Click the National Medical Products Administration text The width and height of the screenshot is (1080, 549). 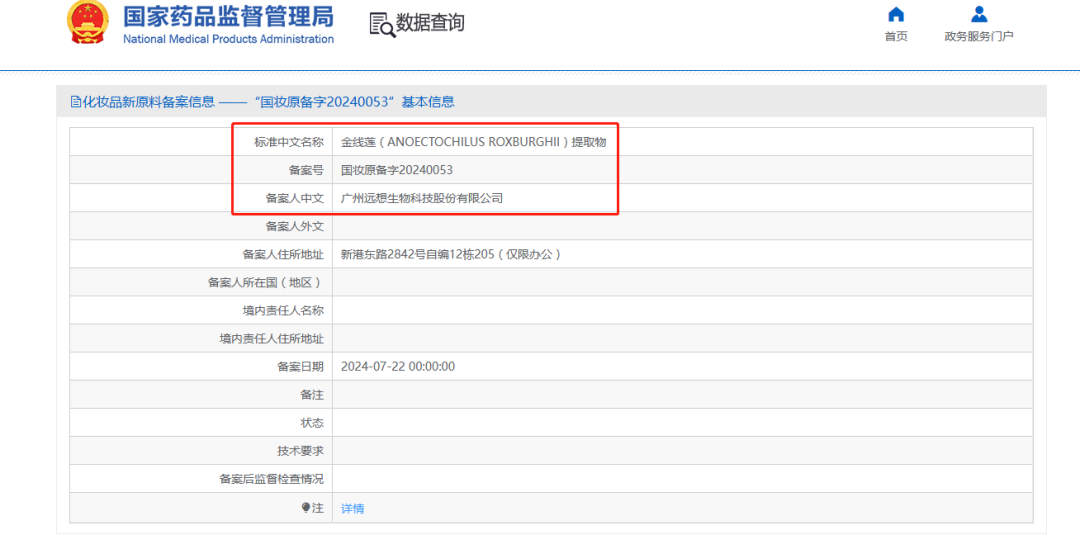[x=228, y=39]
